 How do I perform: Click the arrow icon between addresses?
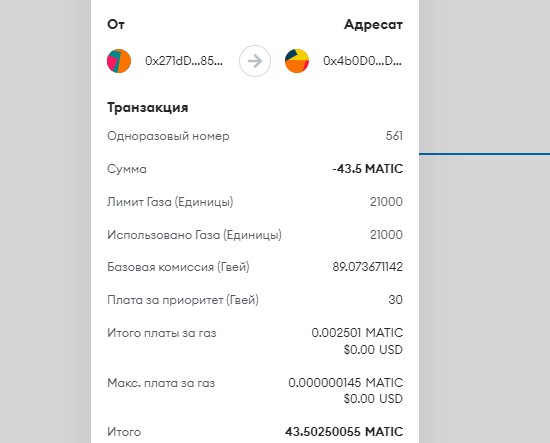tap(255, 61)
